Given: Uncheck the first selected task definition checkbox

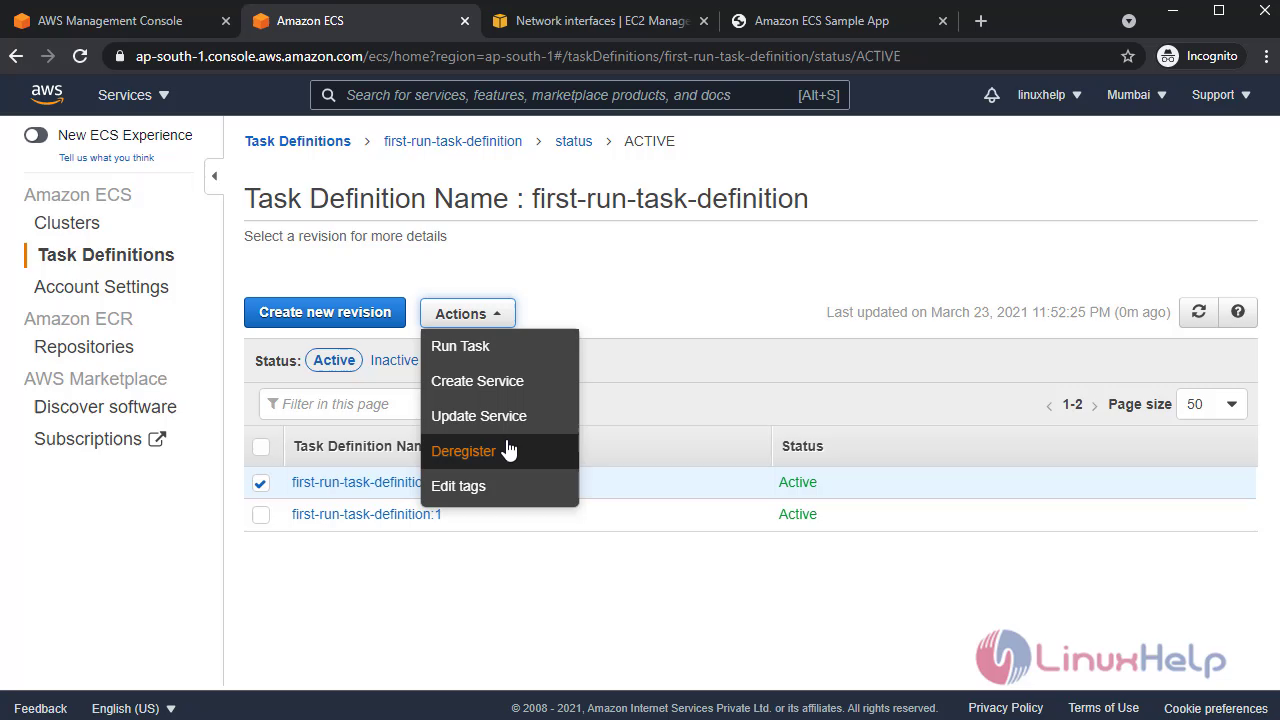Looking at the screenshot, I should click(261, 483).
